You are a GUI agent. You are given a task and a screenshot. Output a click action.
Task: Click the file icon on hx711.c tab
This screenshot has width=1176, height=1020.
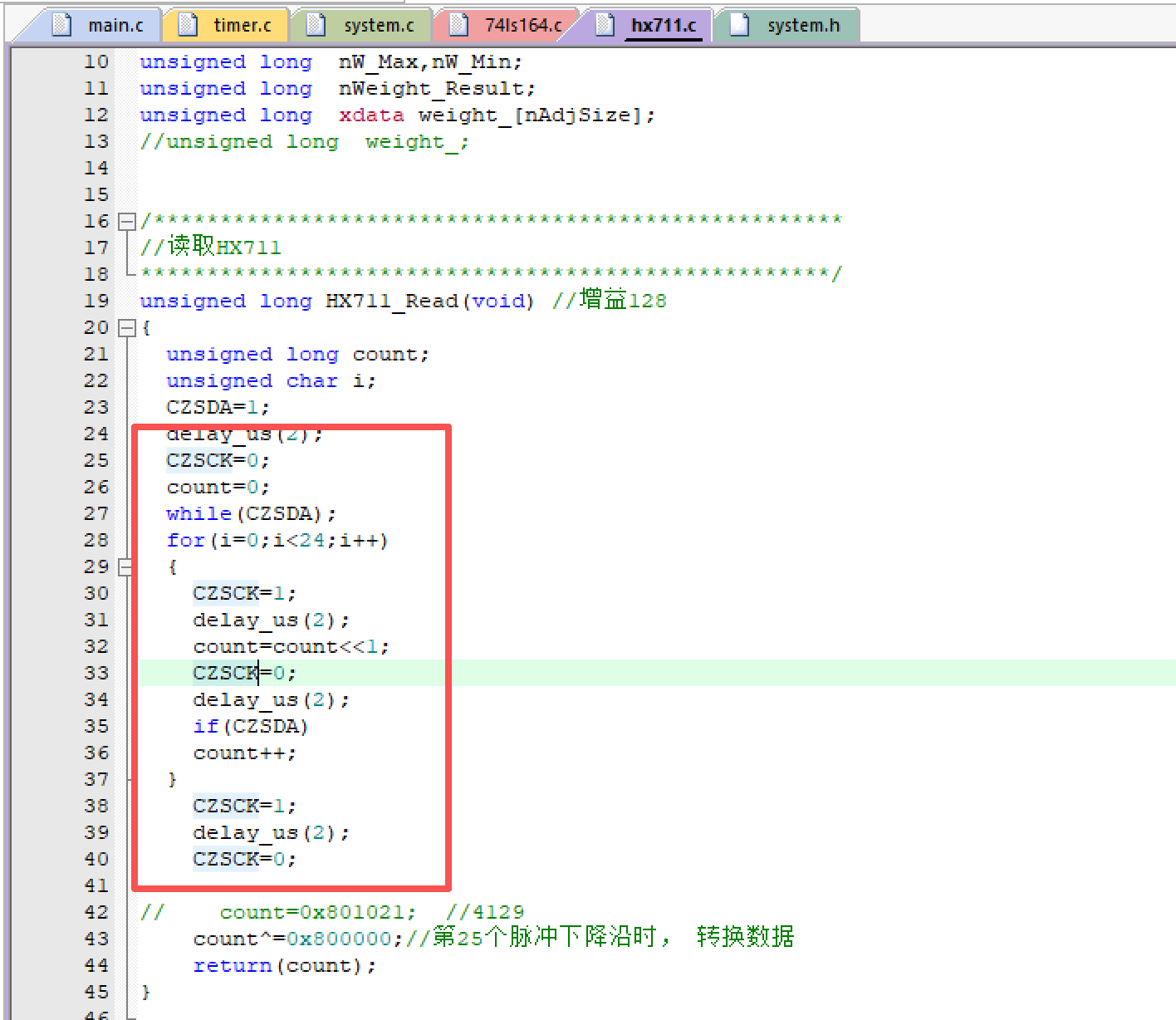(x=606, y=25)
